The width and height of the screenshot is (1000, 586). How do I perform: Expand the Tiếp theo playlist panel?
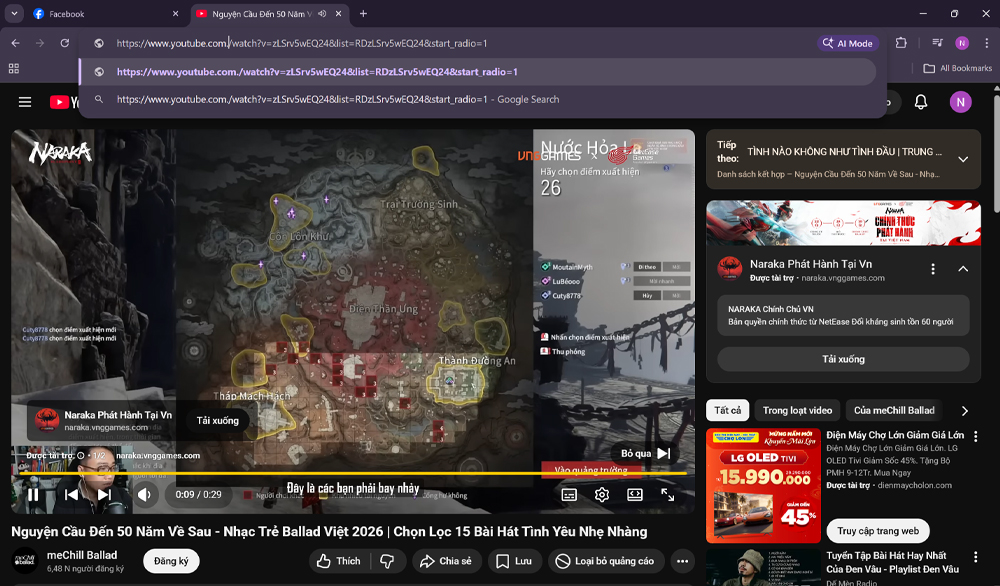pos(962,159)
